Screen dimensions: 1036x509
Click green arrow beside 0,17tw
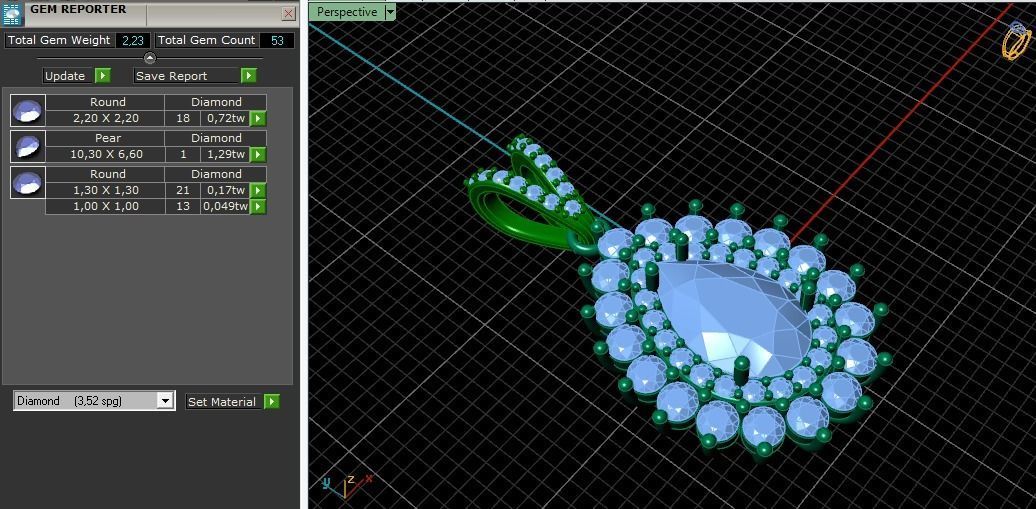click(258, 190)
